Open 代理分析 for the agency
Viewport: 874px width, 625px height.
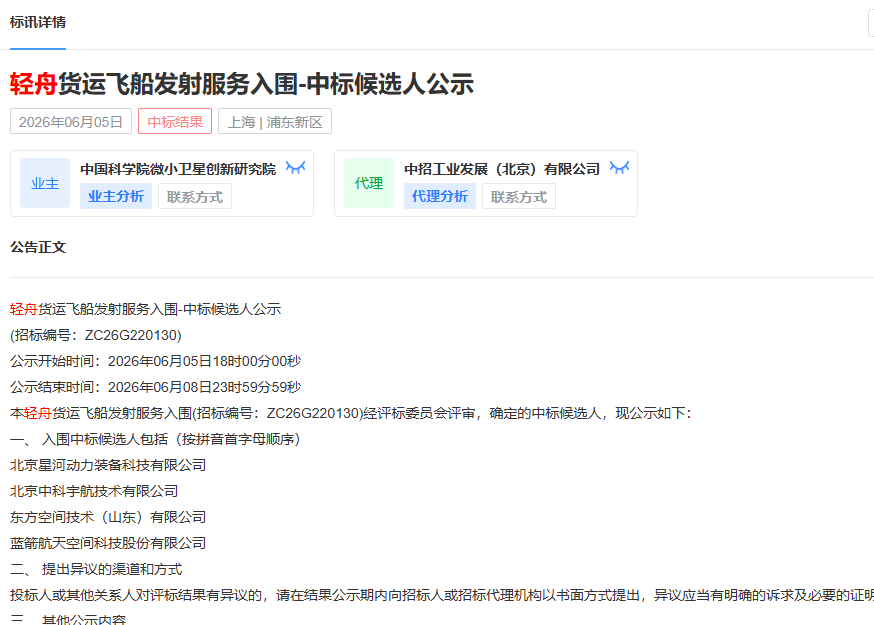point(440,196)
